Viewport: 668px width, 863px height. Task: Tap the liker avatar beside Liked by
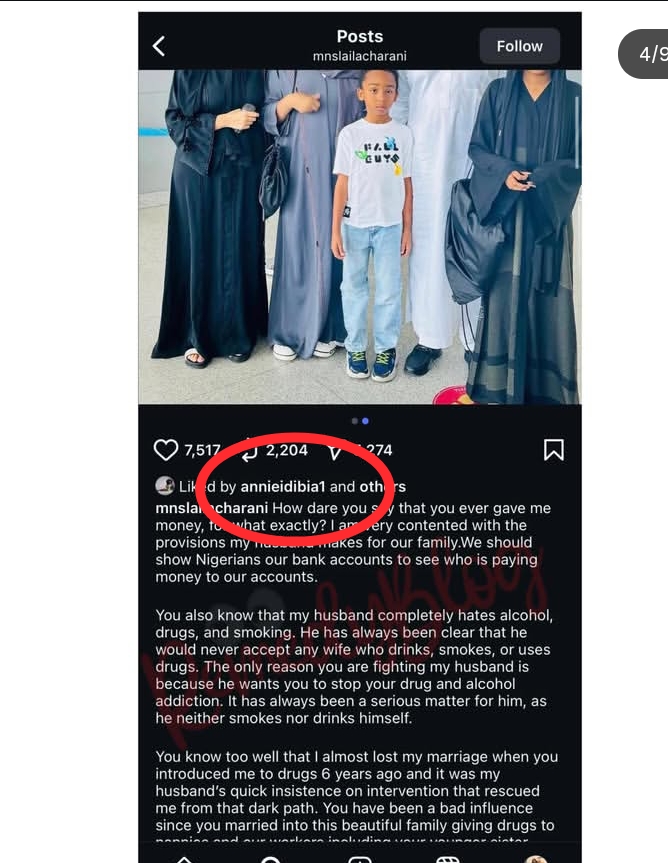(x=165, y=486)
